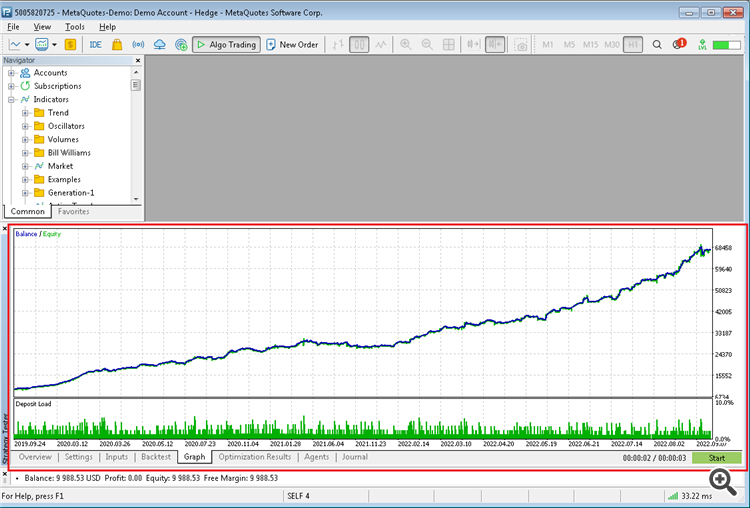The height and width of the screenshot is (508, 750).
Task: Toggle Algo Trading button
Action: (x=226, y=44)
